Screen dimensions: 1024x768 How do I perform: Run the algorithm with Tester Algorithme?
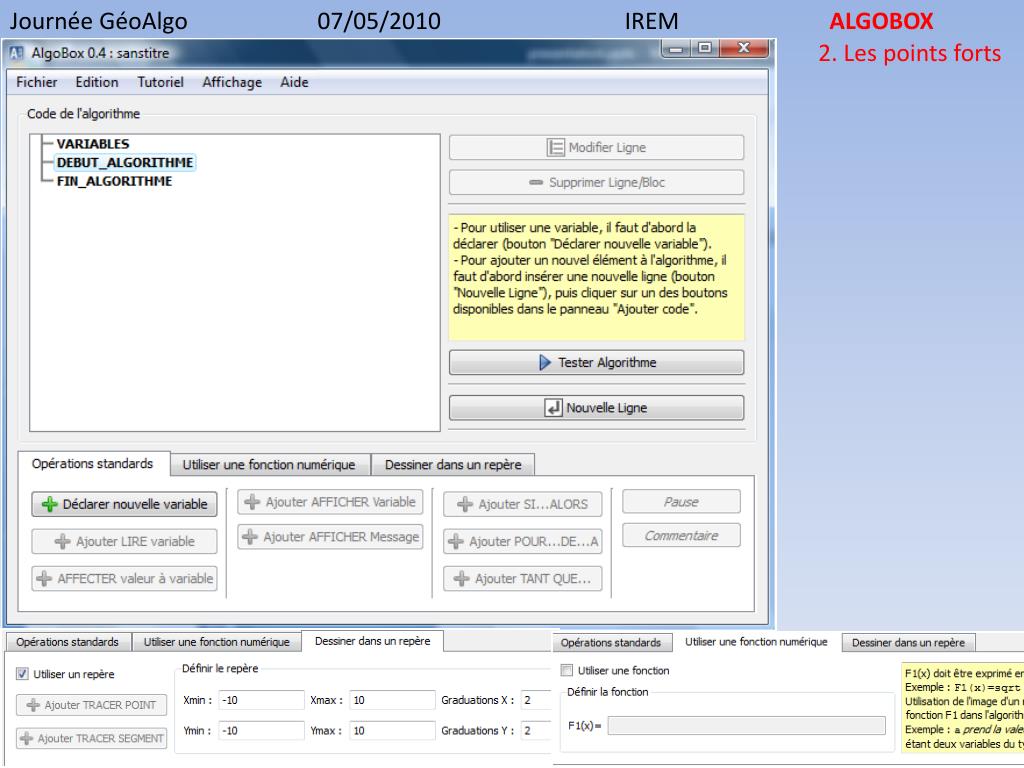click(x=596, y=362)
